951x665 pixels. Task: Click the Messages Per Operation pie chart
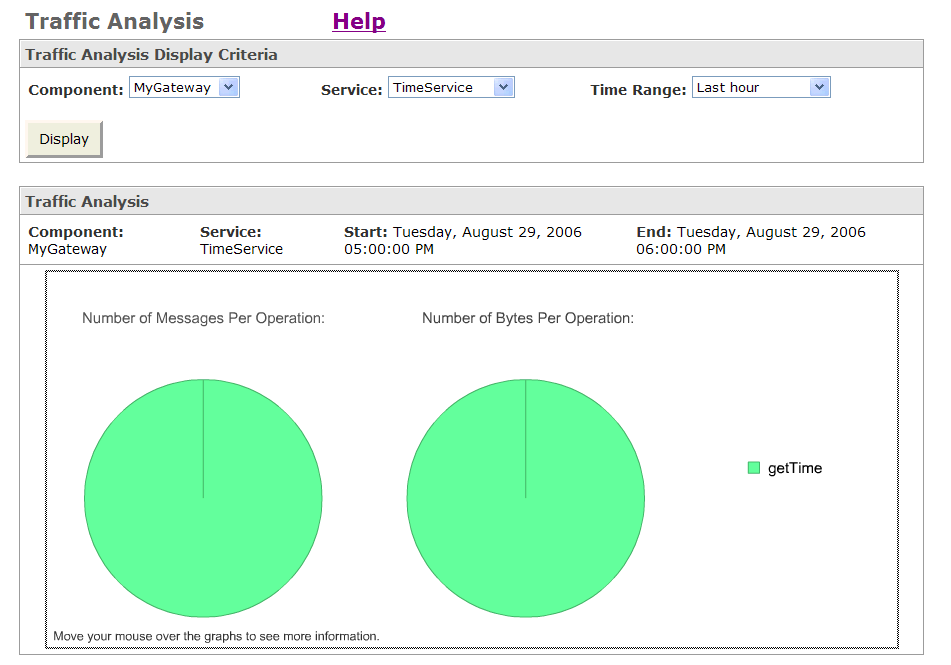203,498
